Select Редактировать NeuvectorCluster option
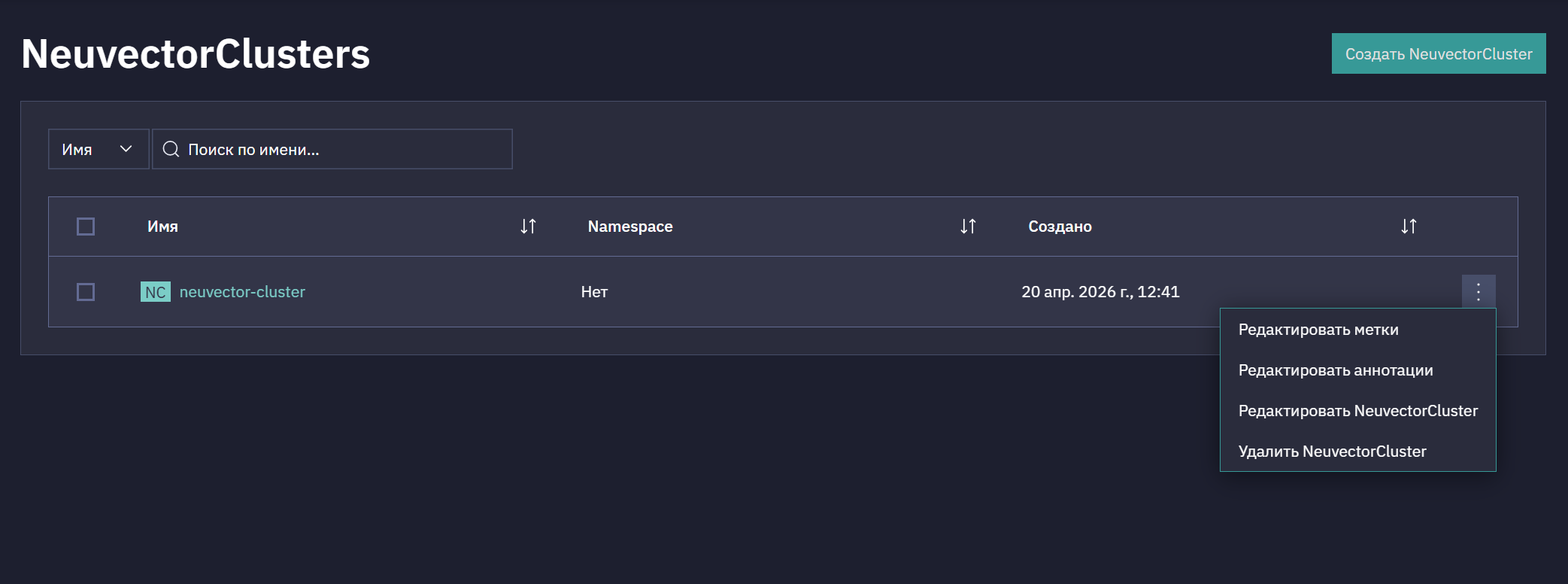 (x=1357, y=411)
